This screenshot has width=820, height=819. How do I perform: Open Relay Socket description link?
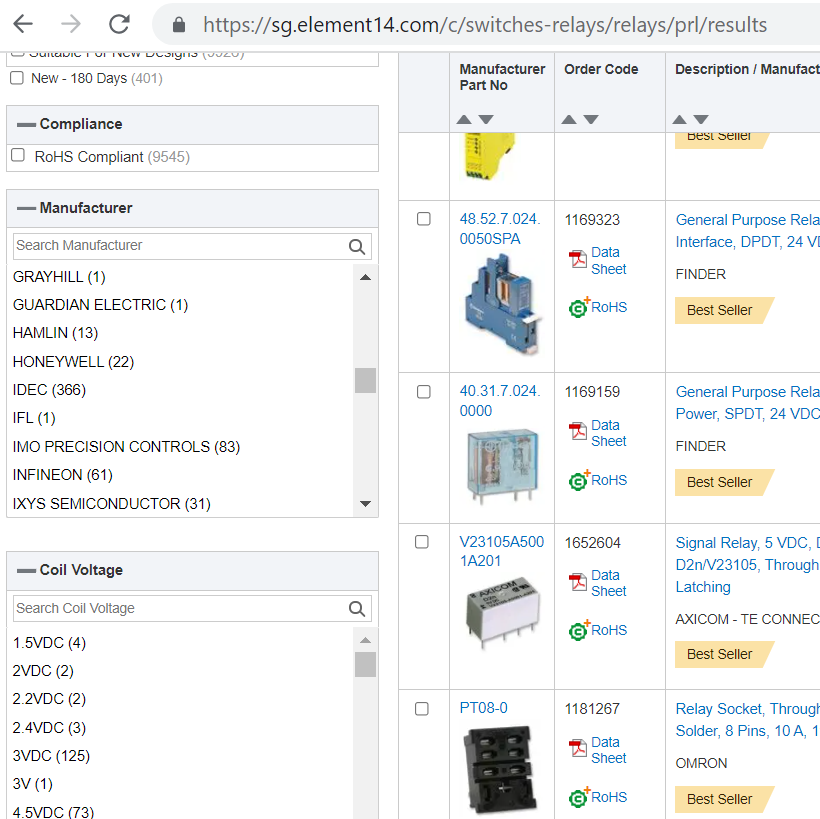click(748, 720)
